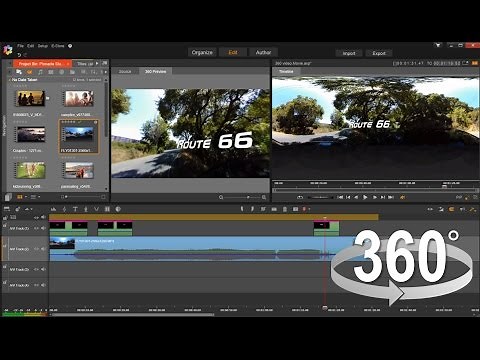This screenshot has width=480, height=360.
Task: Jump to the start of the timeline preview
Action: [340, 197]
